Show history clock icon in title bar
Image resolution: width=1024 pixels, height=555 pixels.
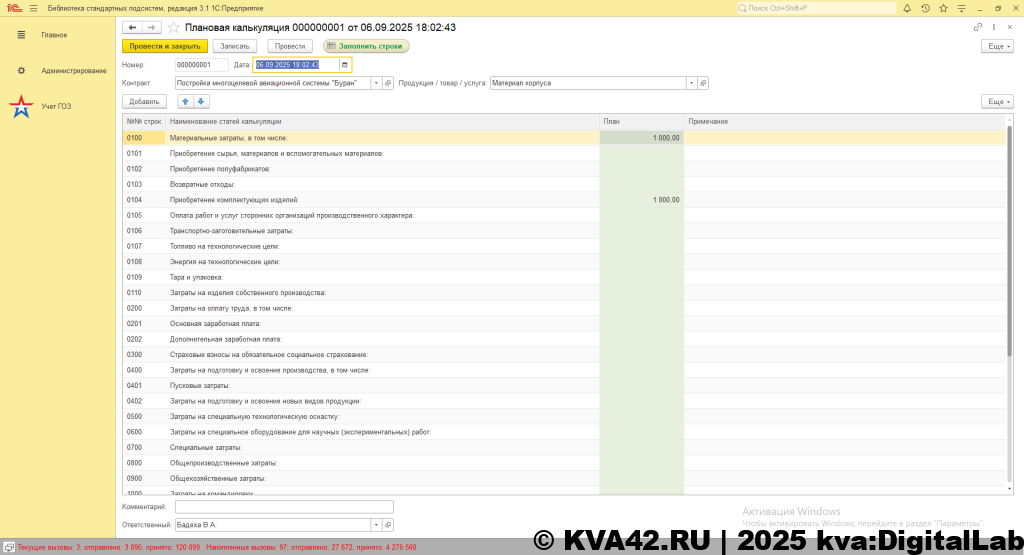[x=926, y=8]
